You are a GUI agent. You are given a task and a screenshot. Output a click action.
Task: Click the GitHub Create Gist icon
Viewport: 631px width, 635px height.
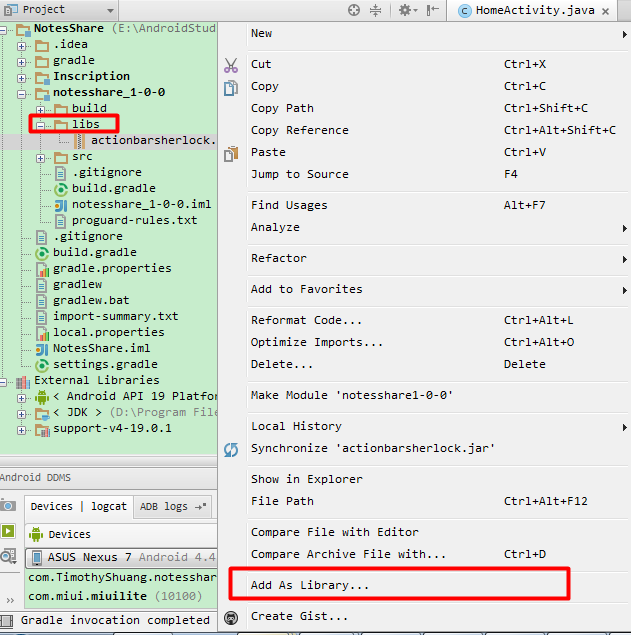(231, 618)
